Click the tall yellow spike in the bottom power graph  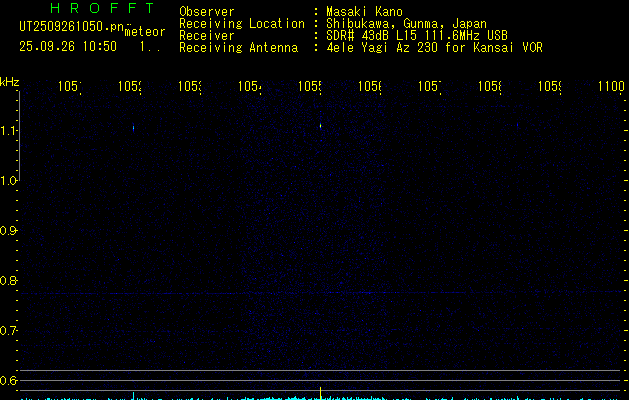[x=321, y=393]
